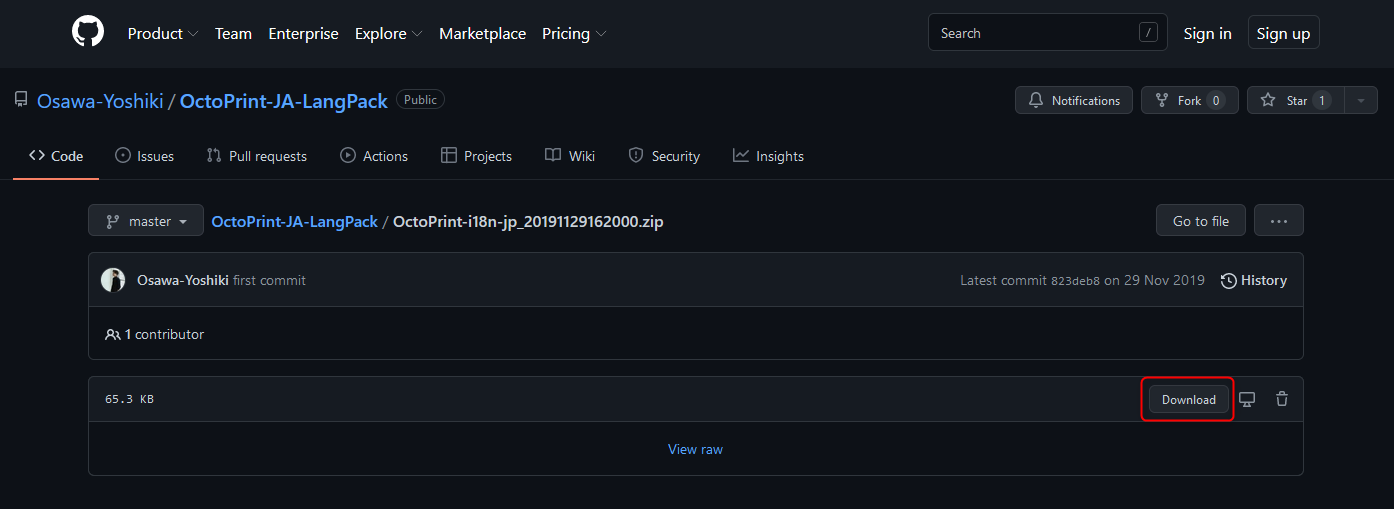Viewport: 1394px width, 509px height.
Task: Open the Osawa-Yoshiki owner profile link
Action: tap(100, 101)
